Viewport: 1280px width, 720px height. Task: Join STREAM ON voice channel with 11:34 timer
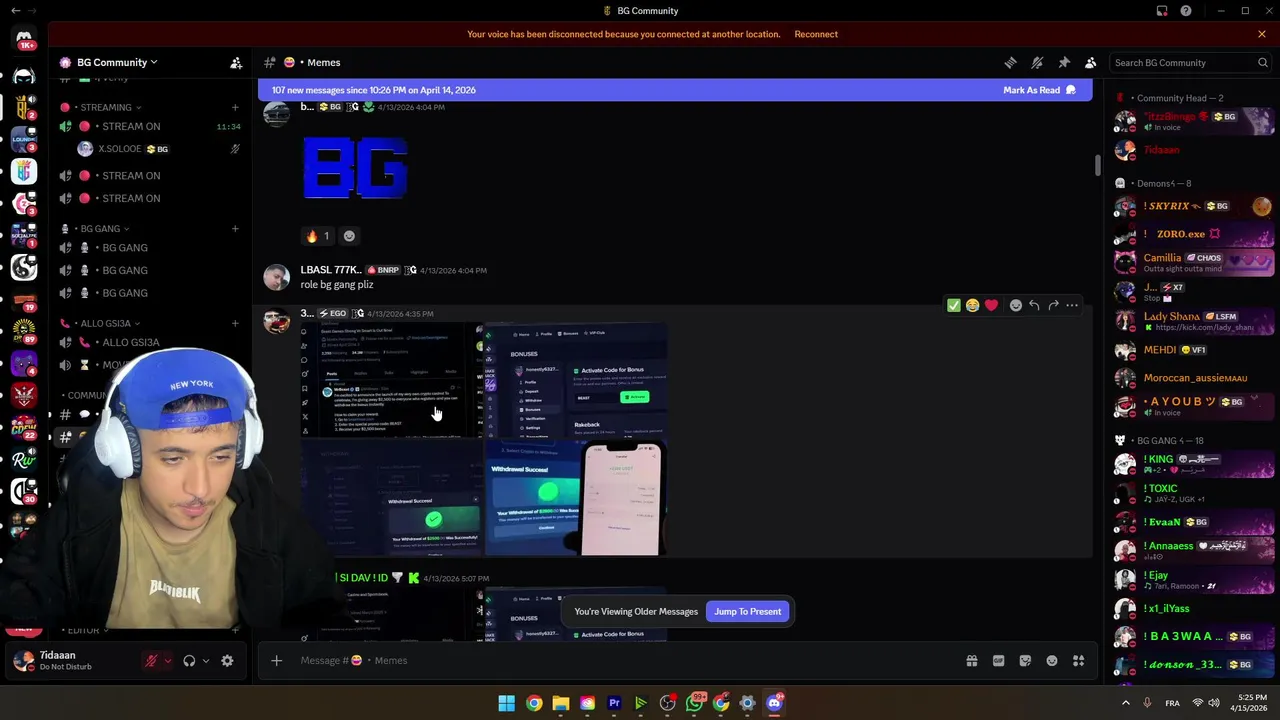pos(150,126)
